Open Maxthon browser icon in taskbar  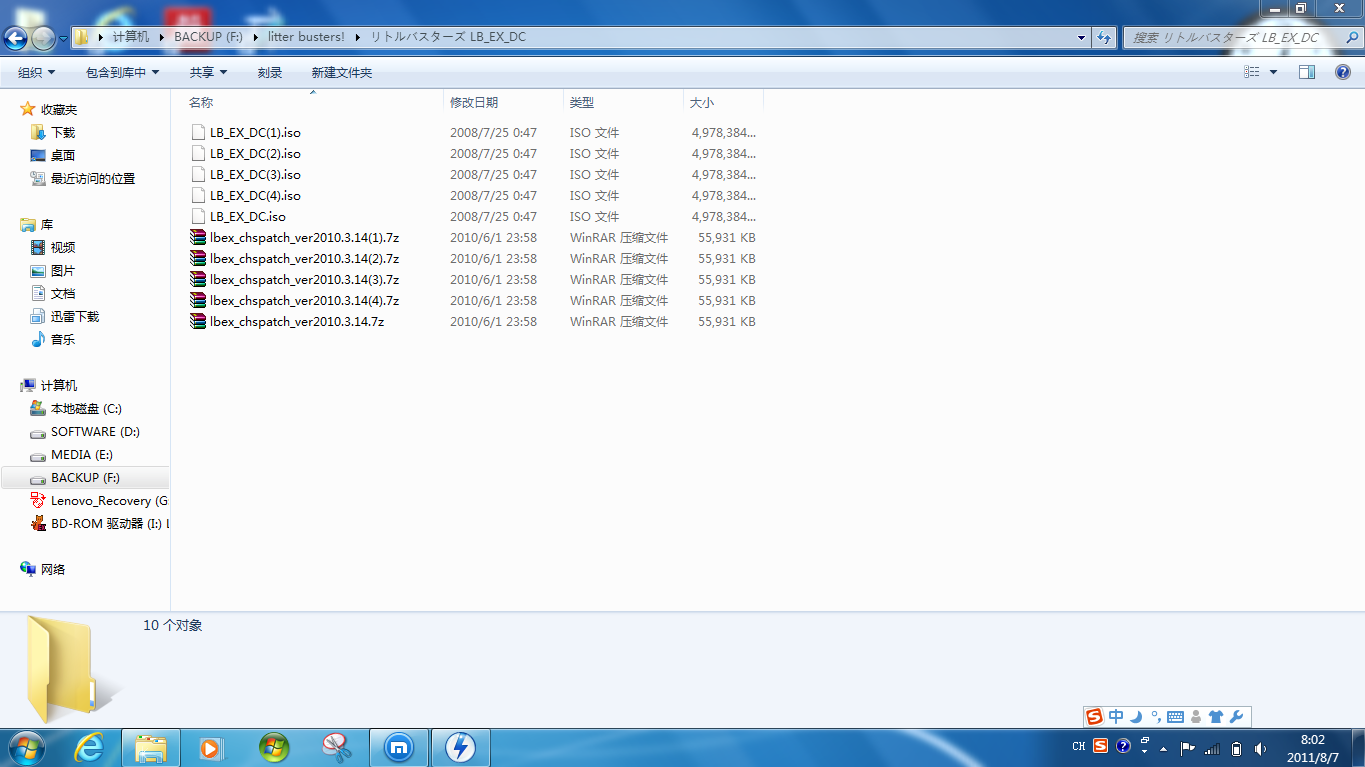(399, 747)
